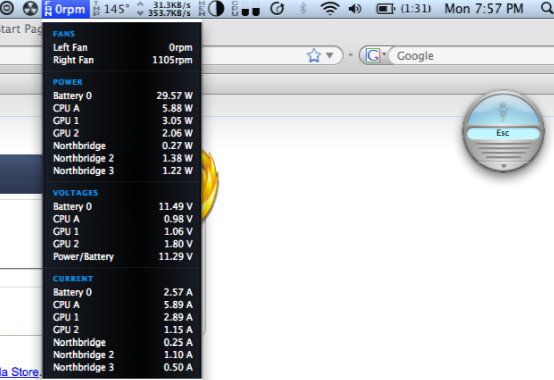Open the iStat fan speed menu item
Viewport: 554px width, 380px height.
[66, 9]
